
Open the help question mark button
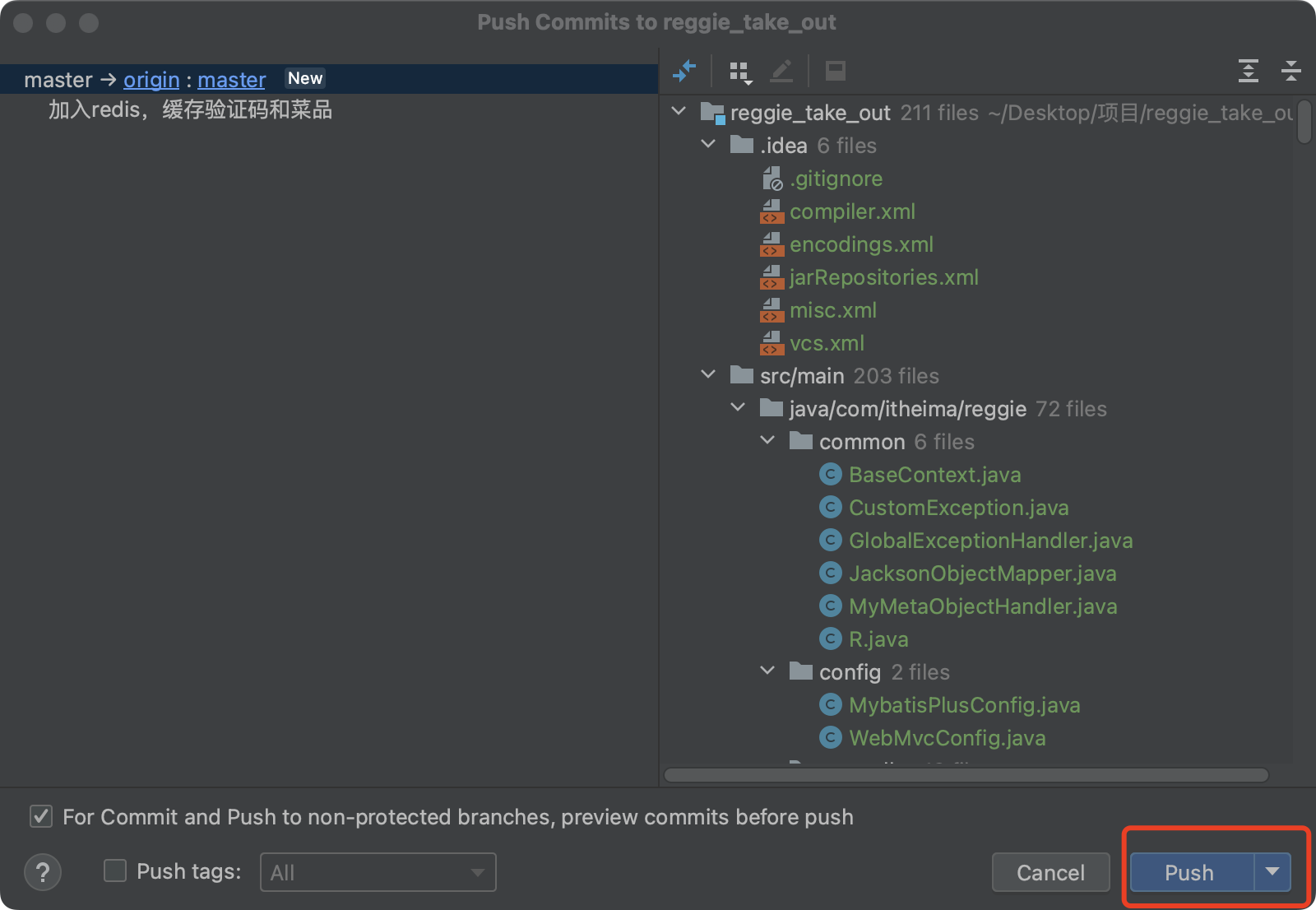click(x=43, y=872)
